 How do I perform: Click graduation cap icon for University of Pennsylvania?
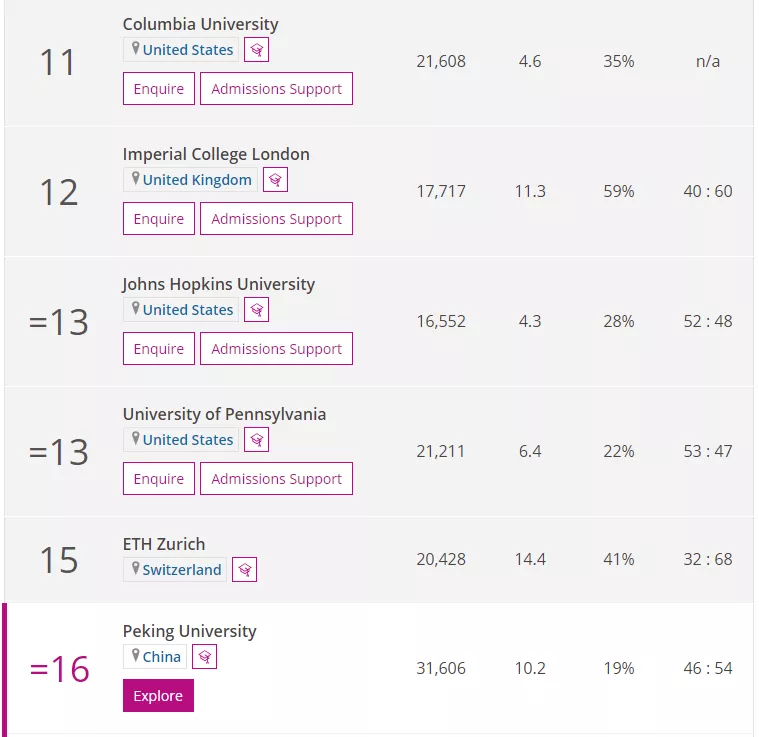tap(257, 440)
